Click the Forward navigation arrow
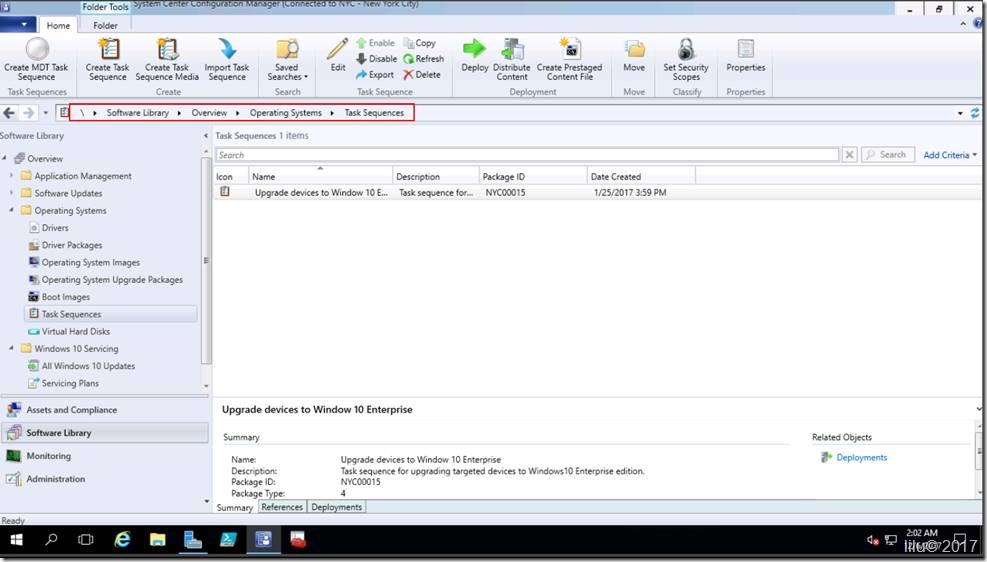Screen dimensions: 987x562 (28, 113)
